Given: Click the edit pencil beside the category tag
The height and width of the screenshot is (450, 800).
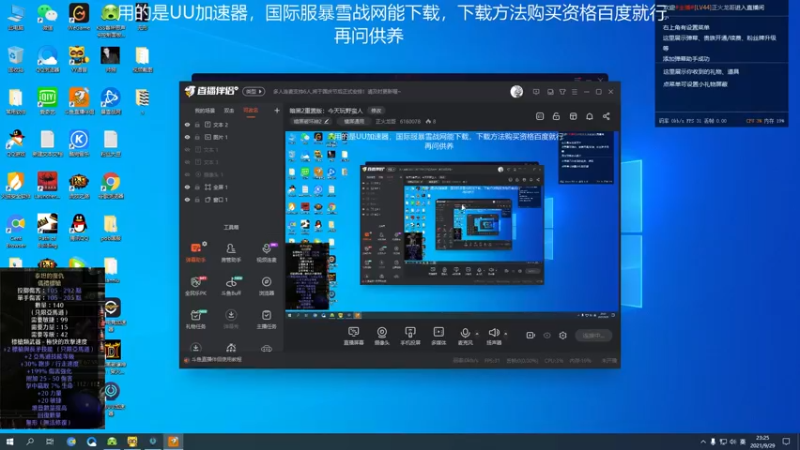Looking at the screenshot, I should click(327, 121).
